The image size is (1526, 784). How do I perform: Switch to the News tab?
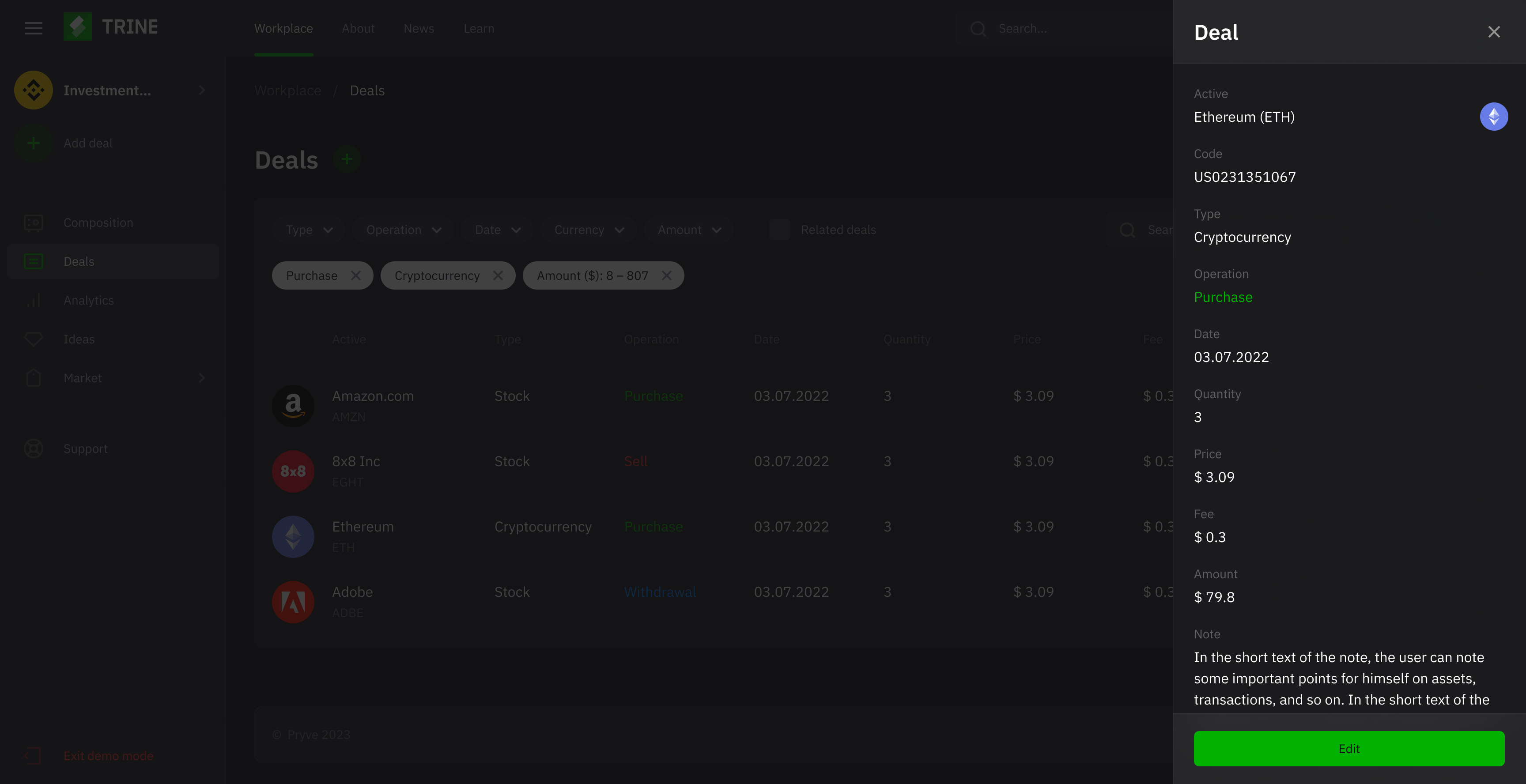pos(418,28)
